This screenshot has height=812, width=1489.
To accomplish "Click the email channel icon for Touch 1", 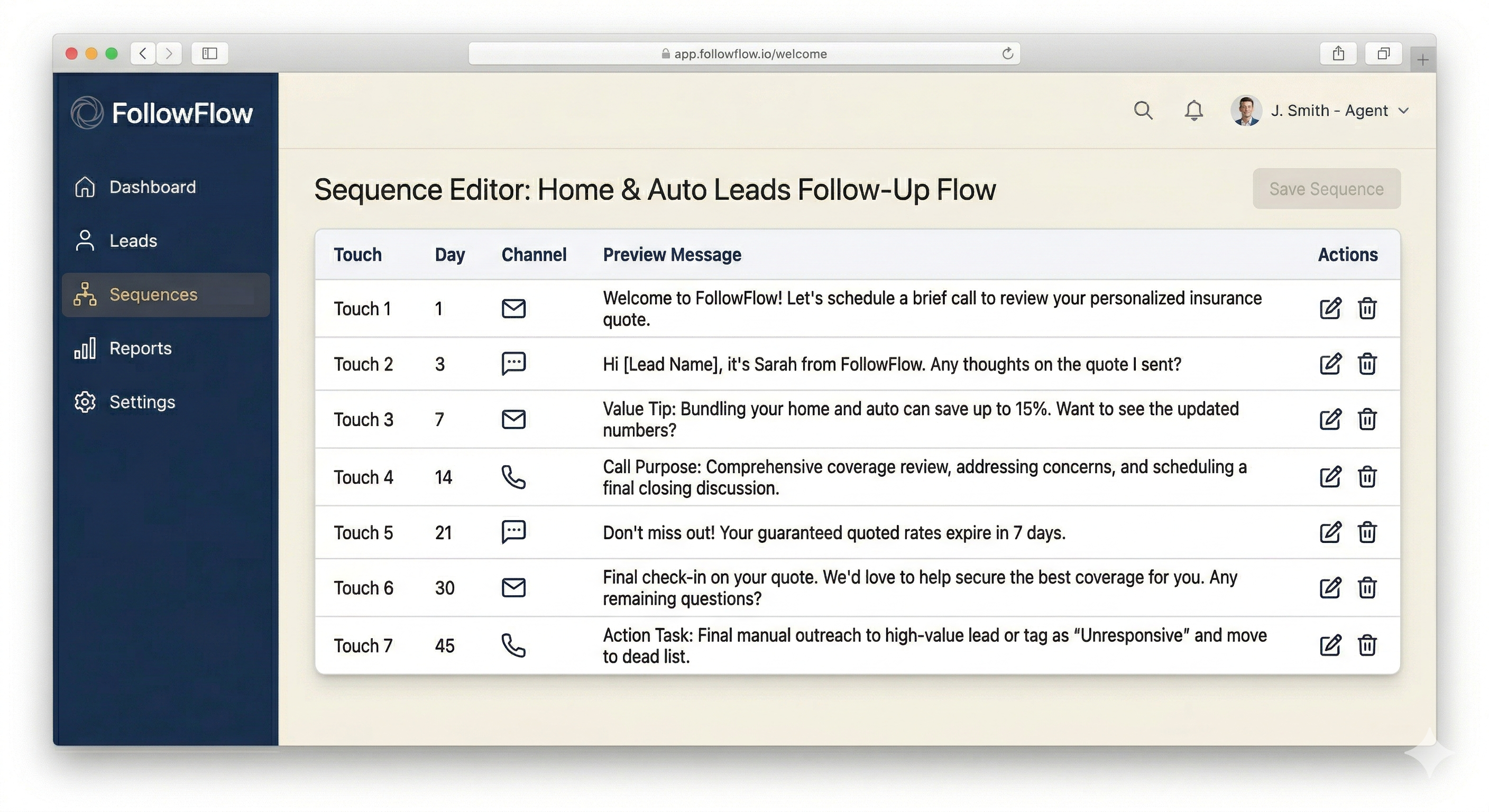I will [513, 309].
